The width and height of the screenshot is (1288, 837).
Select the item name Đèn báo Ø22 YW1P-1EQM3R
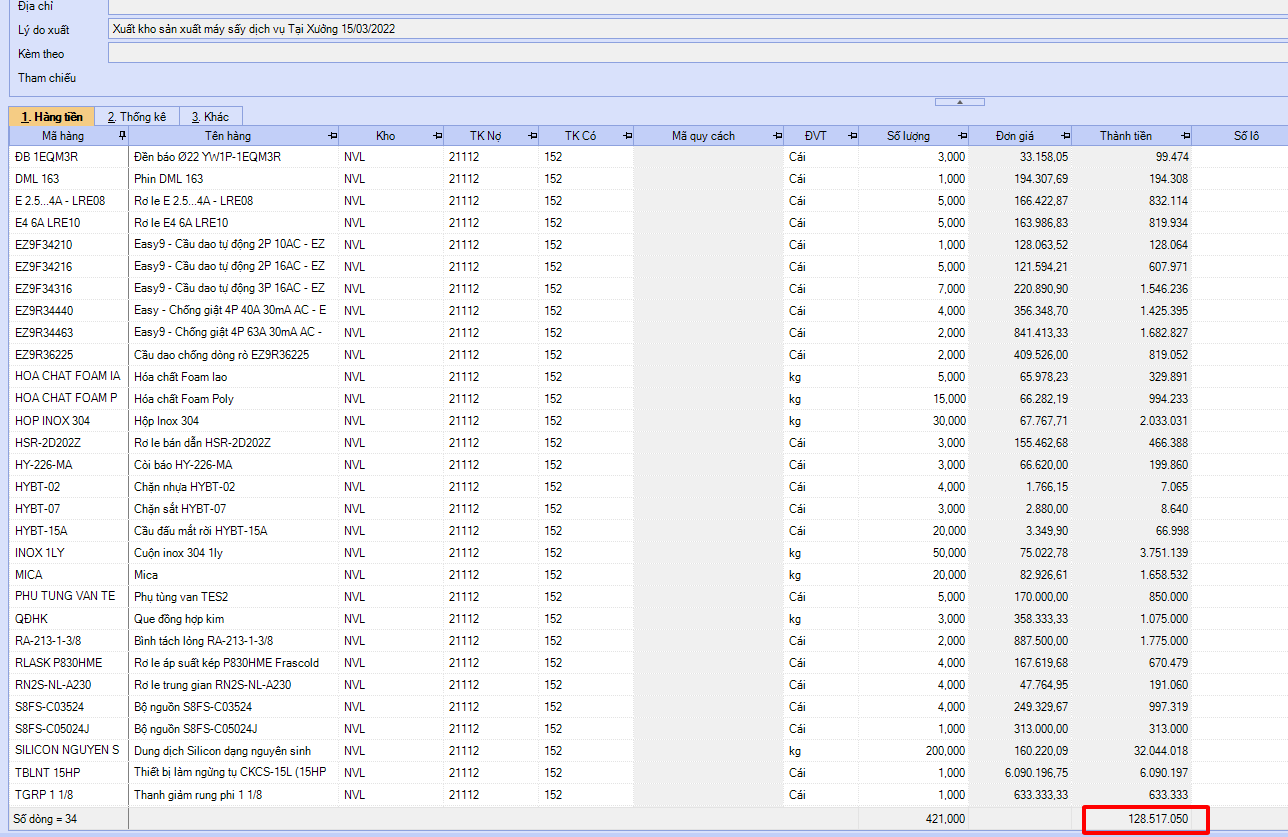pos(207,157)
